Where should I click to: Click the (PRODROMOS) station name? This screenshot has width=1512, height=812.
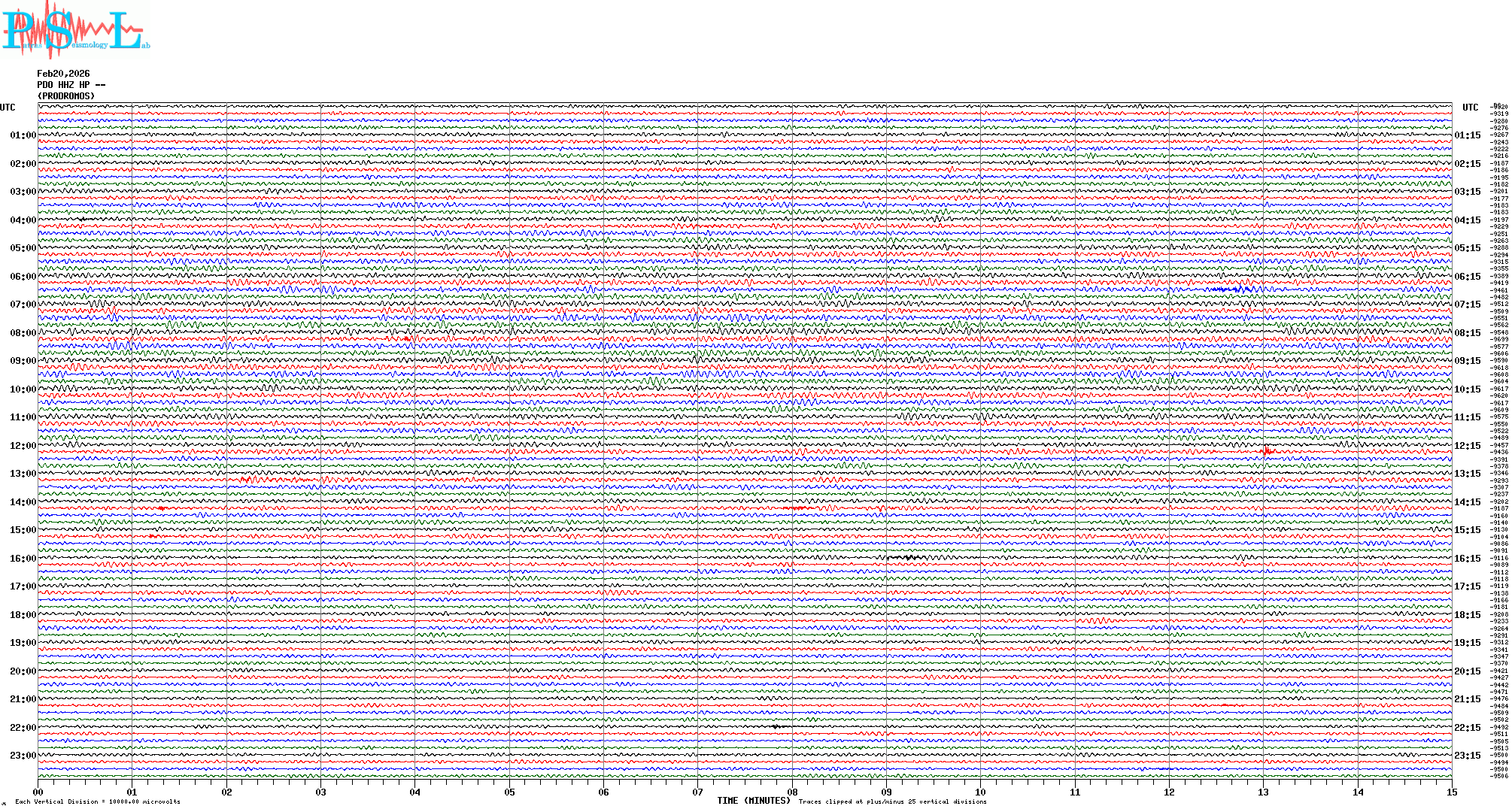point(66,96)
